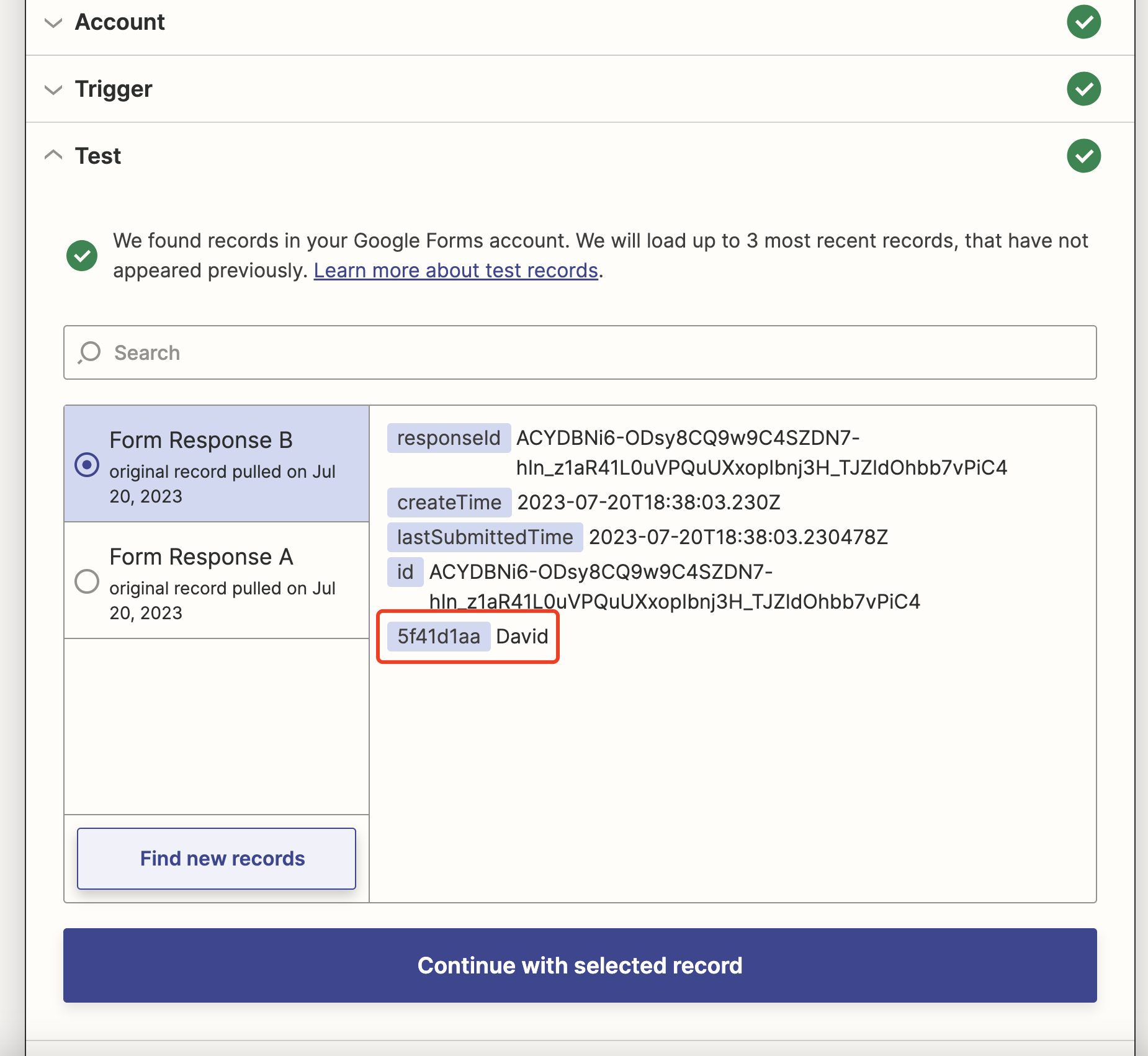
Task: Click Continue with selected record button
Action: pyautogui.click(x=580, y=965)
